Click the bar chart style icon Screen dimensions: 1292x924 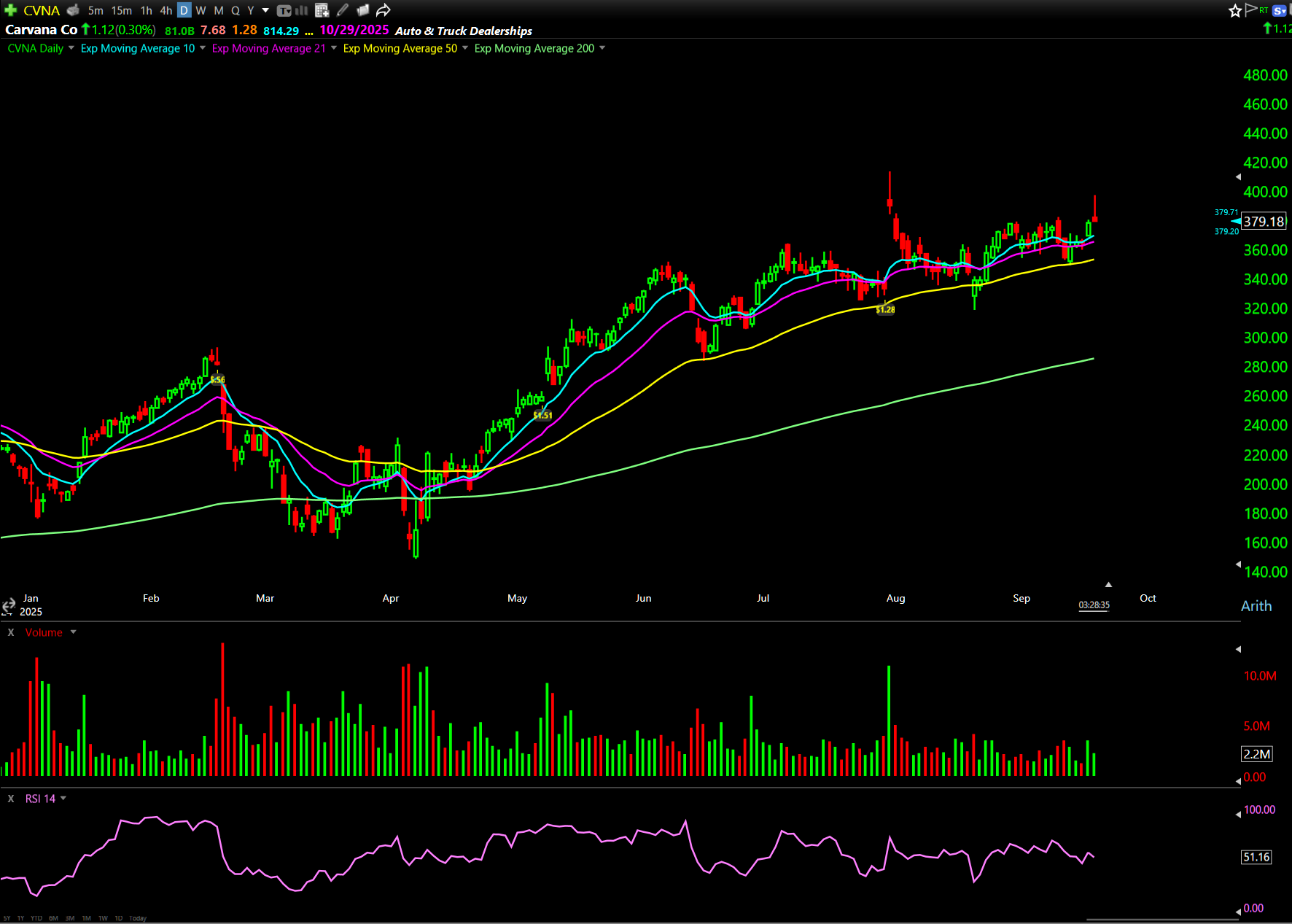(302, 10)
